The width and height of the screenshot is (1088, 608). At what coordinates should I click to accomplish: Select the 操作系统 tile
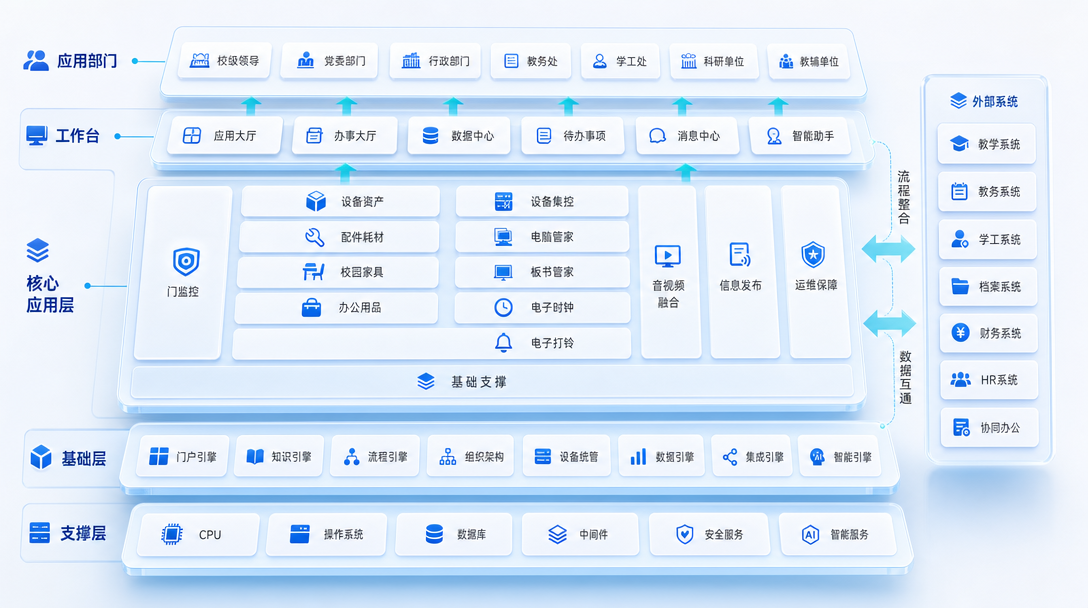coord(325,534)
